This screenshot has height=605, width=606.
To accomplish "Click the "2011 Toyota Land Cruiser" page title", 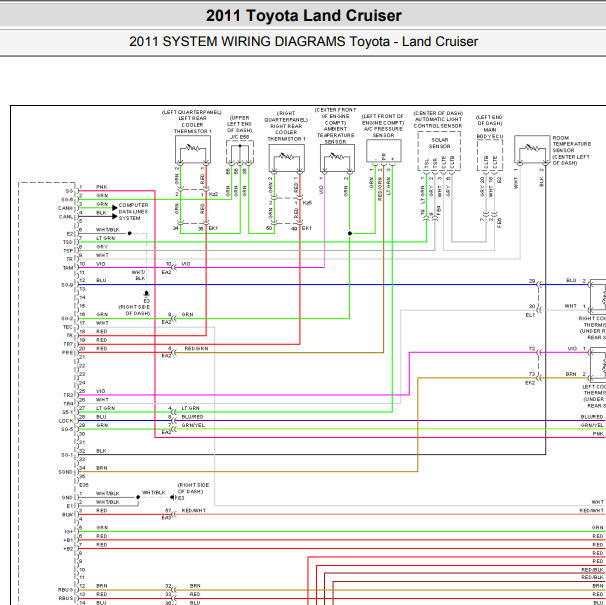I will click(303, 16).
